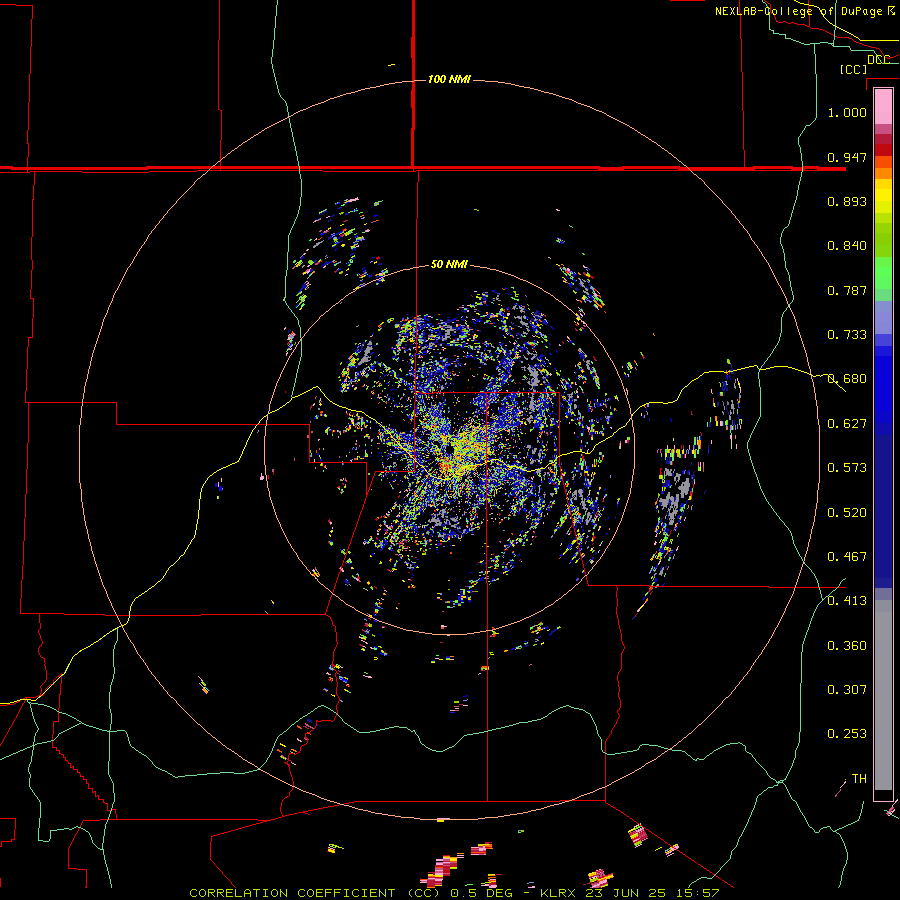Image resolution: width=900 pixels, height=900 pixels.
Task: Click the 0.787 scale value
Action: [847, 290]
